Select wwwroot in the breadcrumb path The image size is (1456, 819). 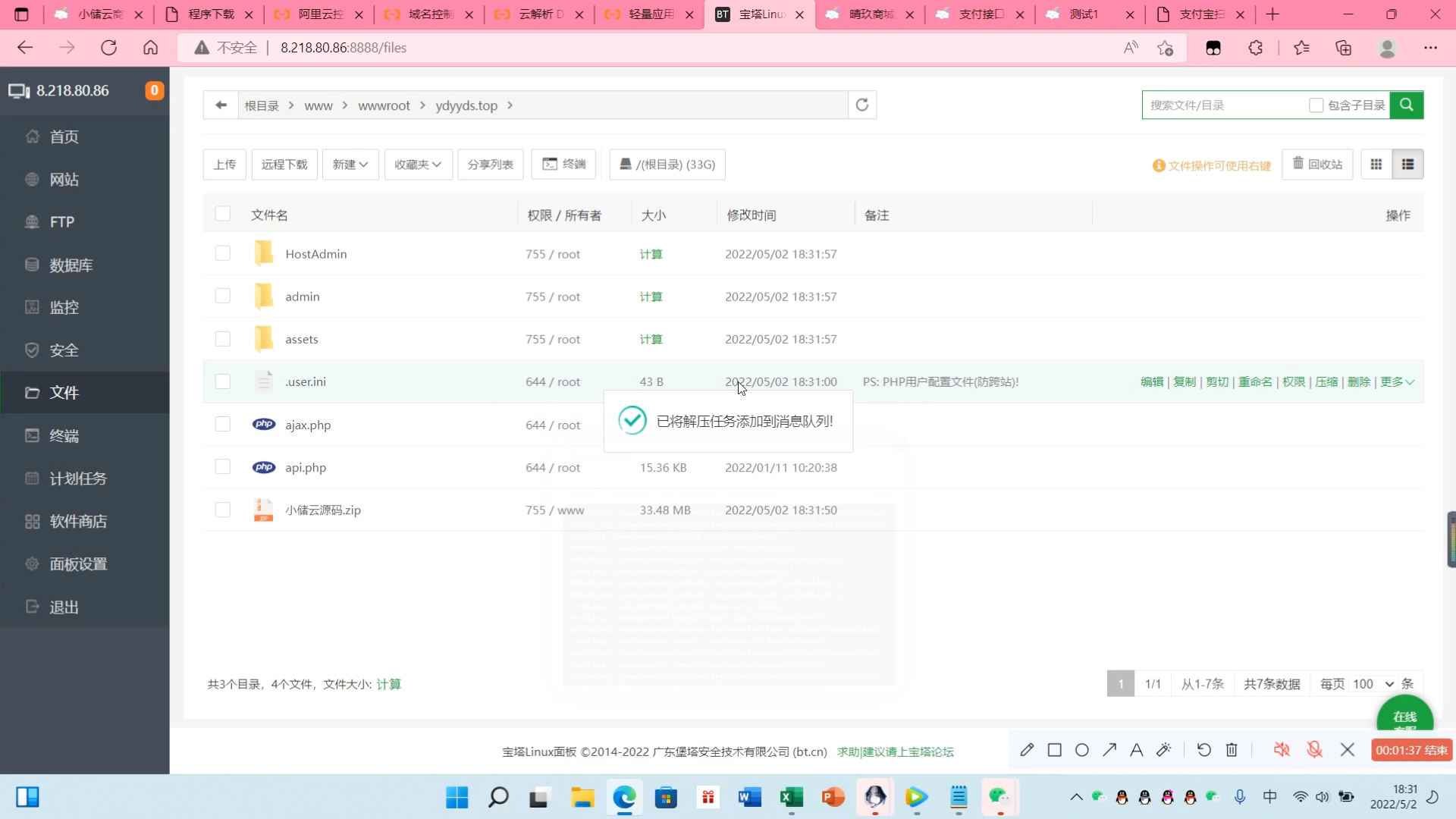[384, 105]
